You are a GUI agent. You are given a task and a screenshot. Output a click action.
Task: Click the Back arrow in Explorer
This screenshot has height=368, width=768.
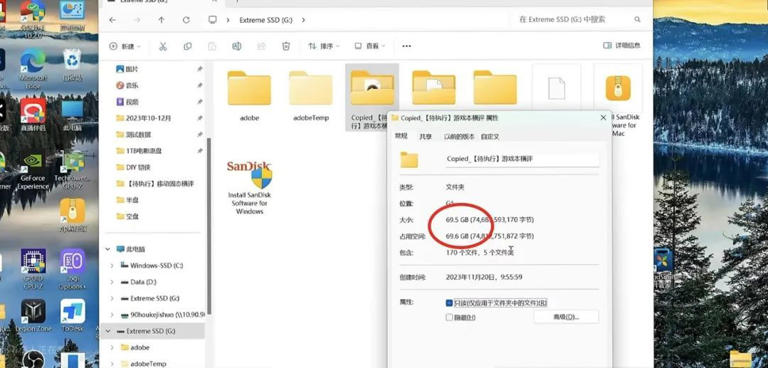(x=113, y=20)
